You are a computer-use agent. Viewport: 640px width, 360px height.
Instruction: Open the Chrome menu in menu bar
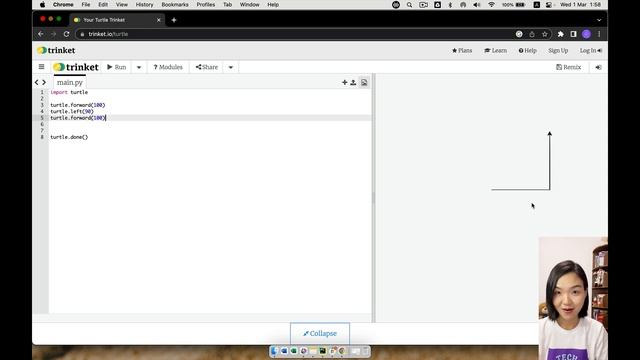[x=63, y=5]
